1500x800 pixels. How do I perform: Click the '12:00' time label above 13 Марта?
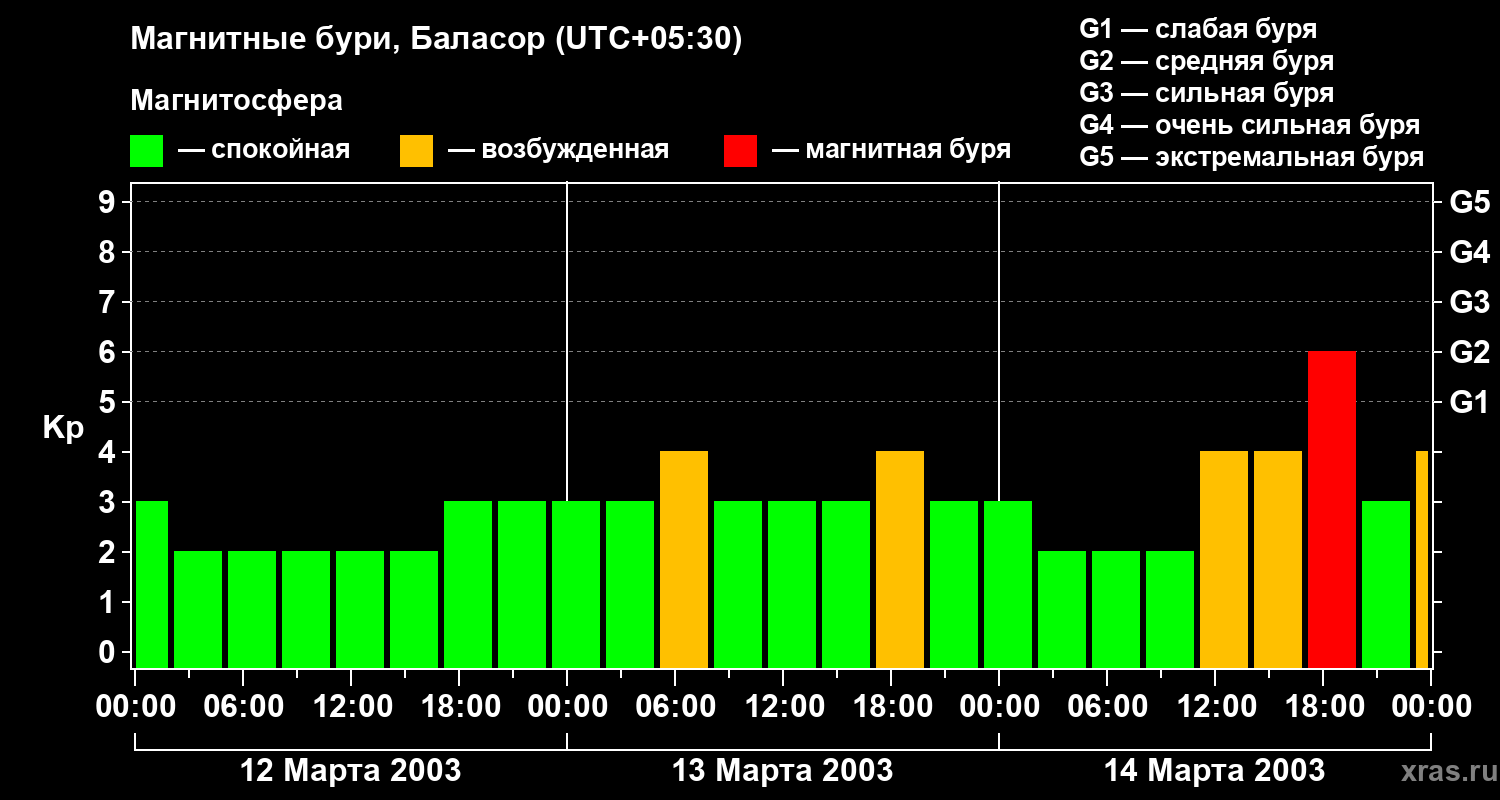783,707
